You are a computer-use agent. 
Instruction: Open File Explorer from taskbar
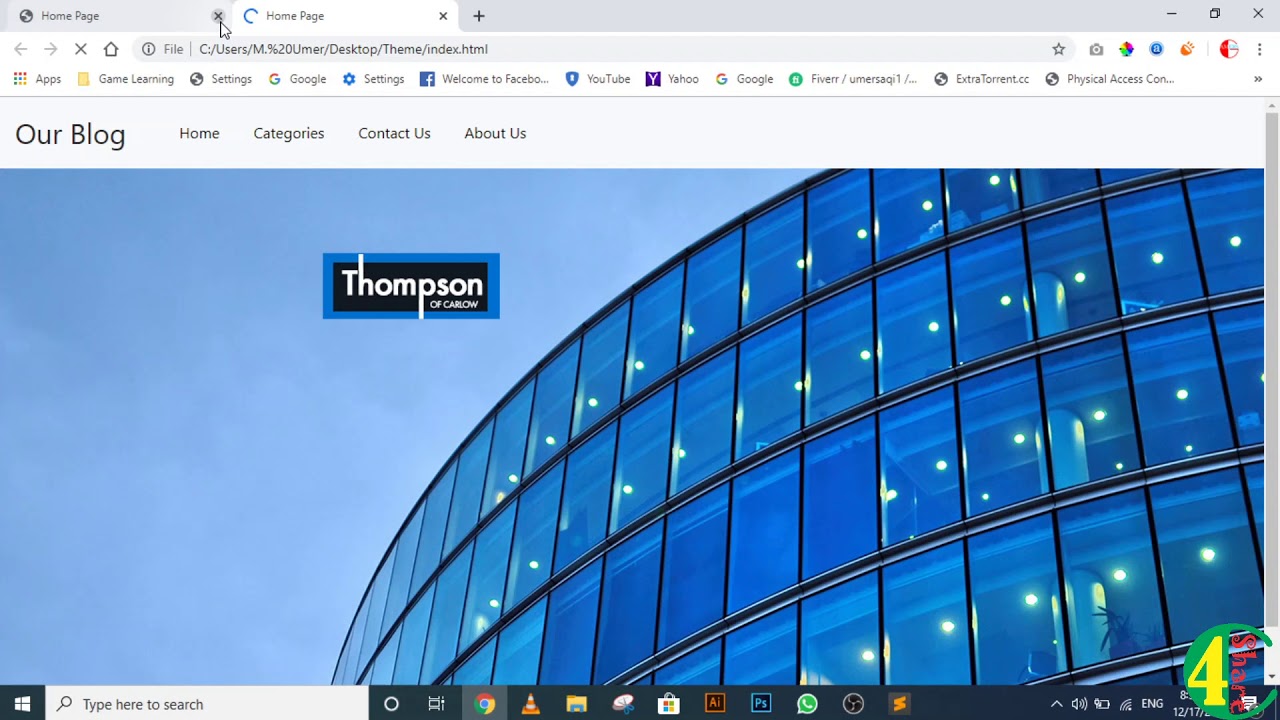[x=576, y=704]
